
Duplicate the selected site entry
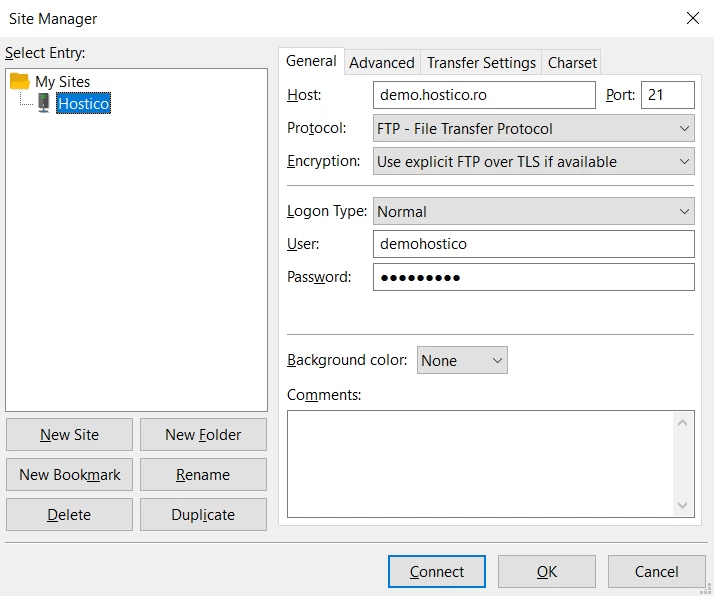click(x=203, y=515)
